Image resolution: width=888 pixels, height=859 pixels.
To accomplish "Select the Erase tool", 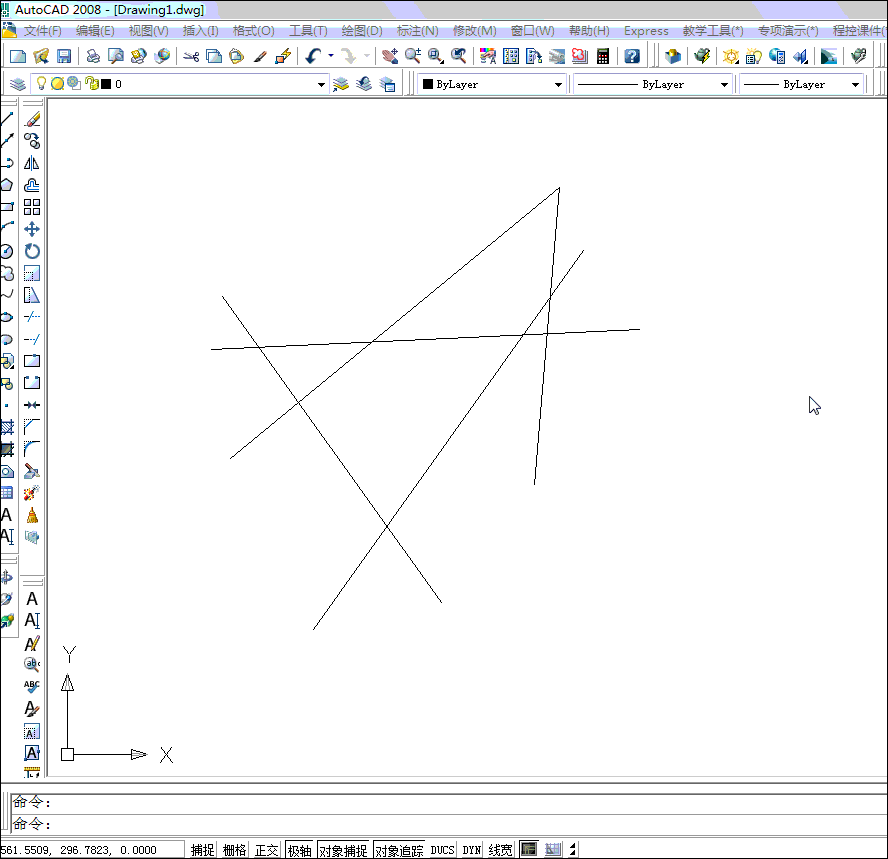I will point(32,119).
